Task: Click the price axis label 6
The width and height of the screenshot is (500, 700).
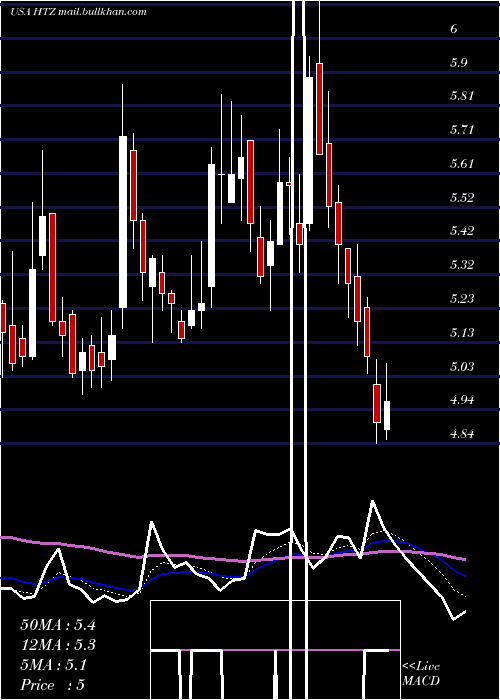Action: 454,29
